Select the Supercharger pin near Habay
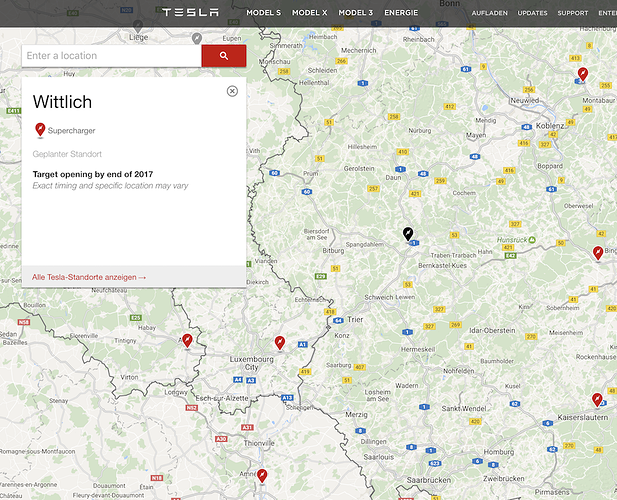Image resolution: width=617 pixels, height=500 pixels. [x=187, y=341]
